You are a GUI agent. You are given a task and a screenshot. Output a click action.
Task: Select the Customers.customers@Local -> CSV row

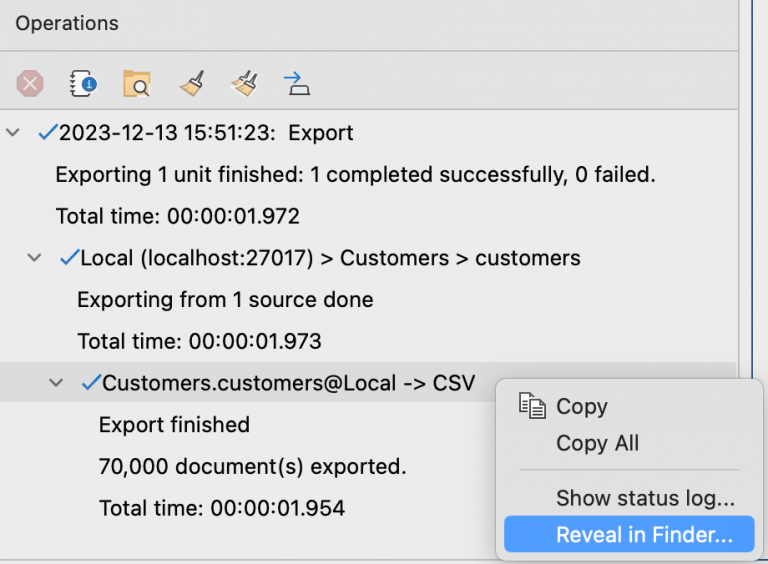(x=288, y=383)
